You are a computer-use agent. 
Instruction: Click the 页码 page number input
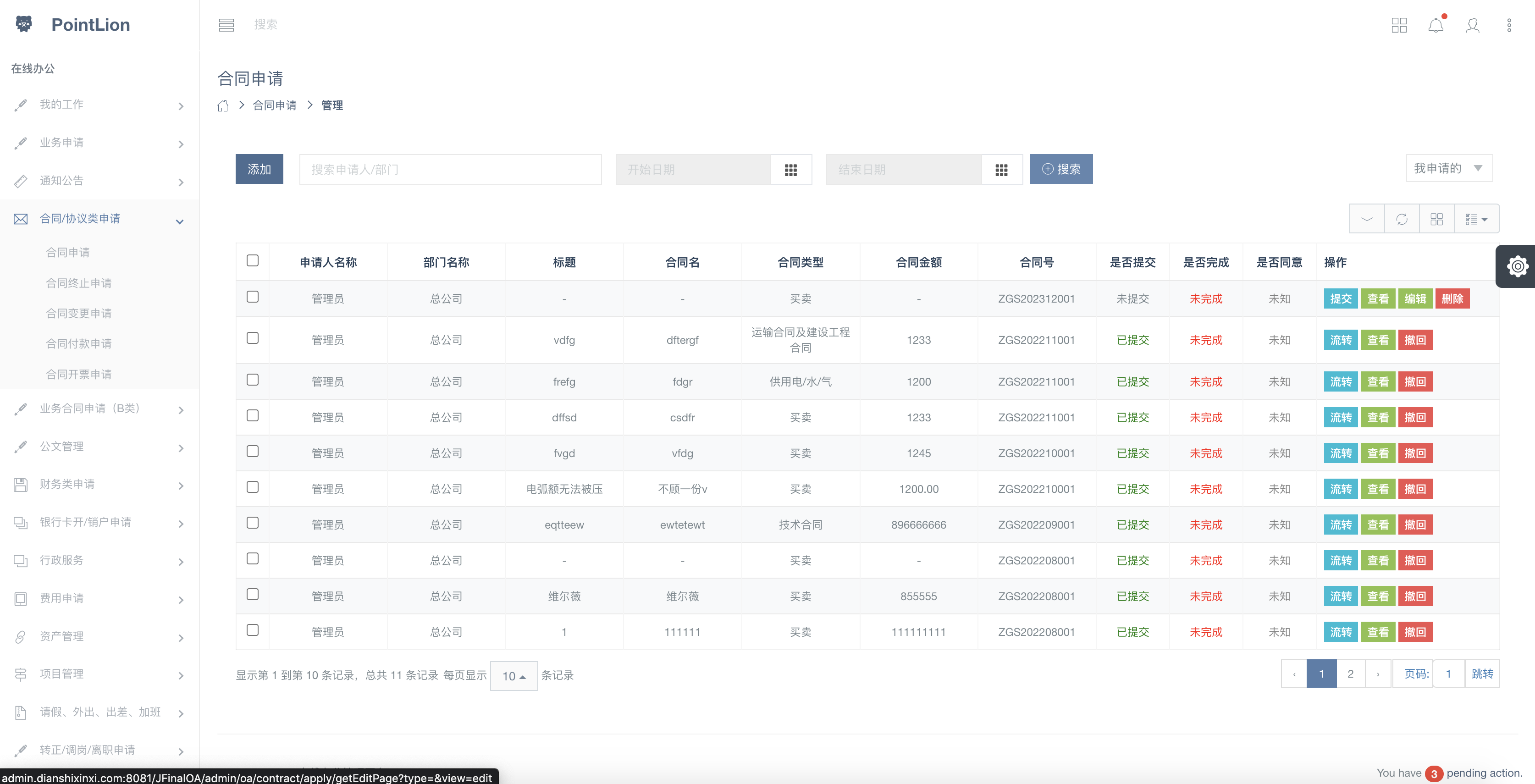click(x=1449, y=674)
